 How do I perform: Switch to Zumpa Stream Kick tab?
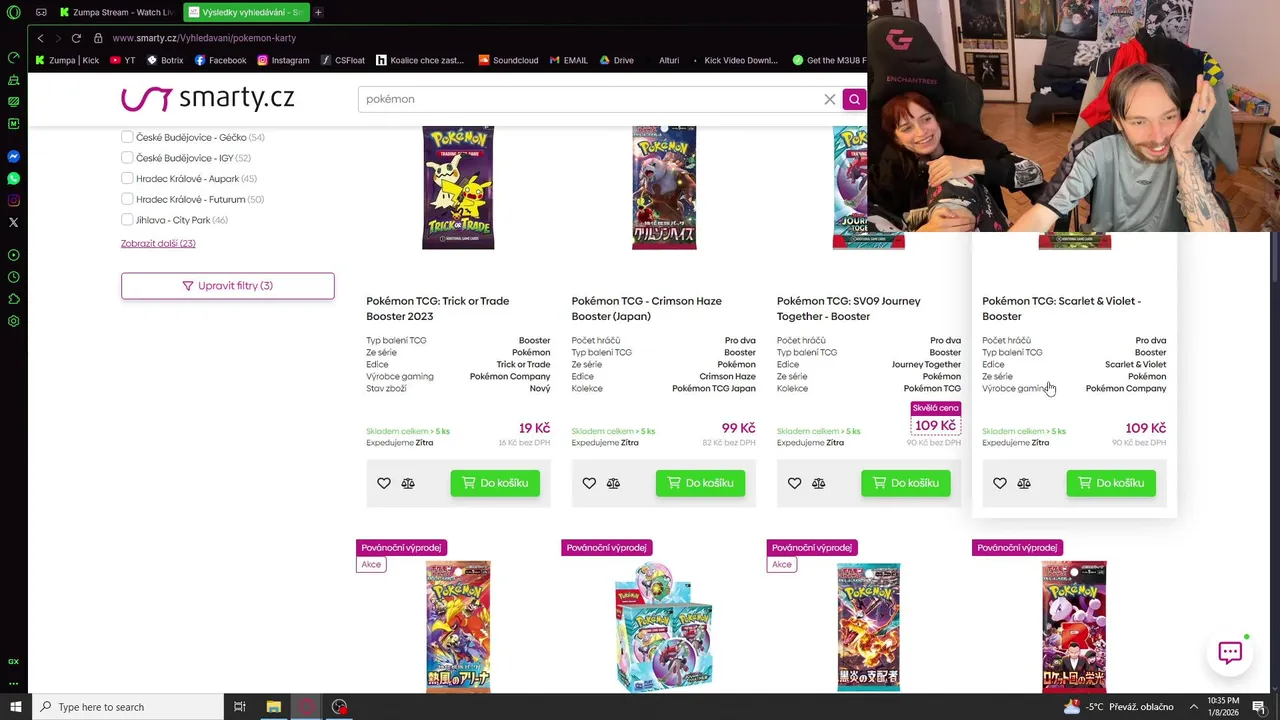115,12
